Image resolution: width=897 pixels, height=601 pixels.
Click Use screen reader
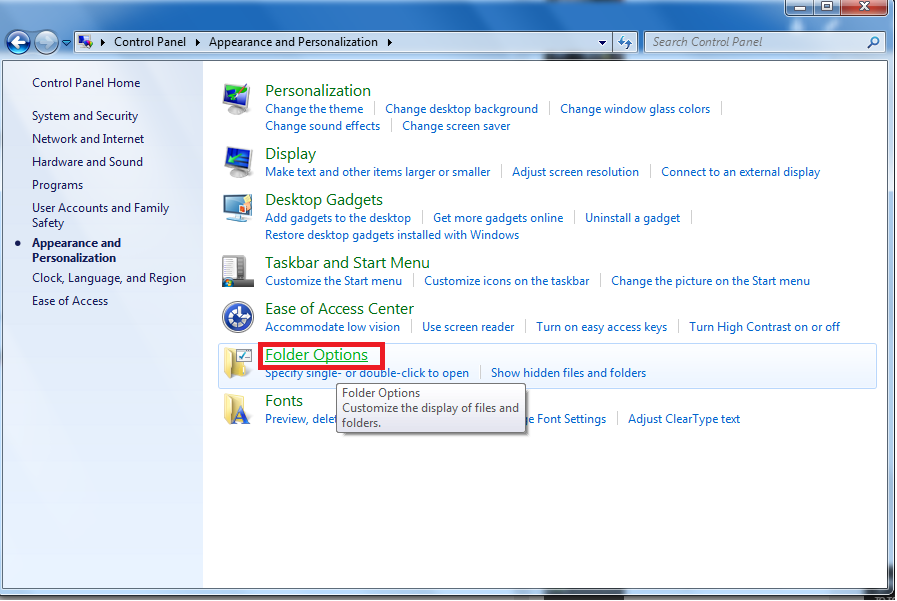coord(468,327)
